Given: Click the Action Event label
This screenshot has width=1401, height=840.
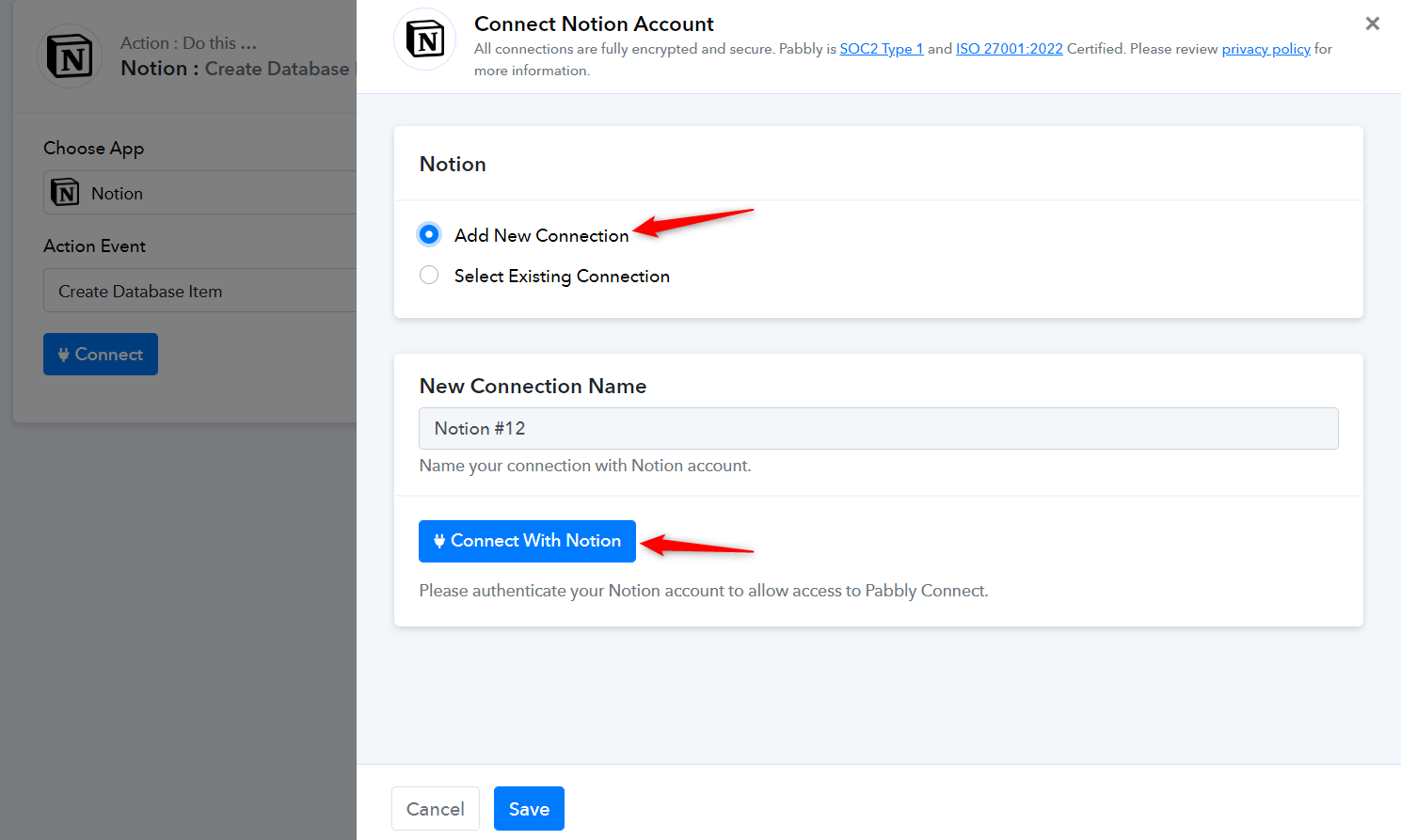Looking at the screenshot, I should tap(94, 246).
